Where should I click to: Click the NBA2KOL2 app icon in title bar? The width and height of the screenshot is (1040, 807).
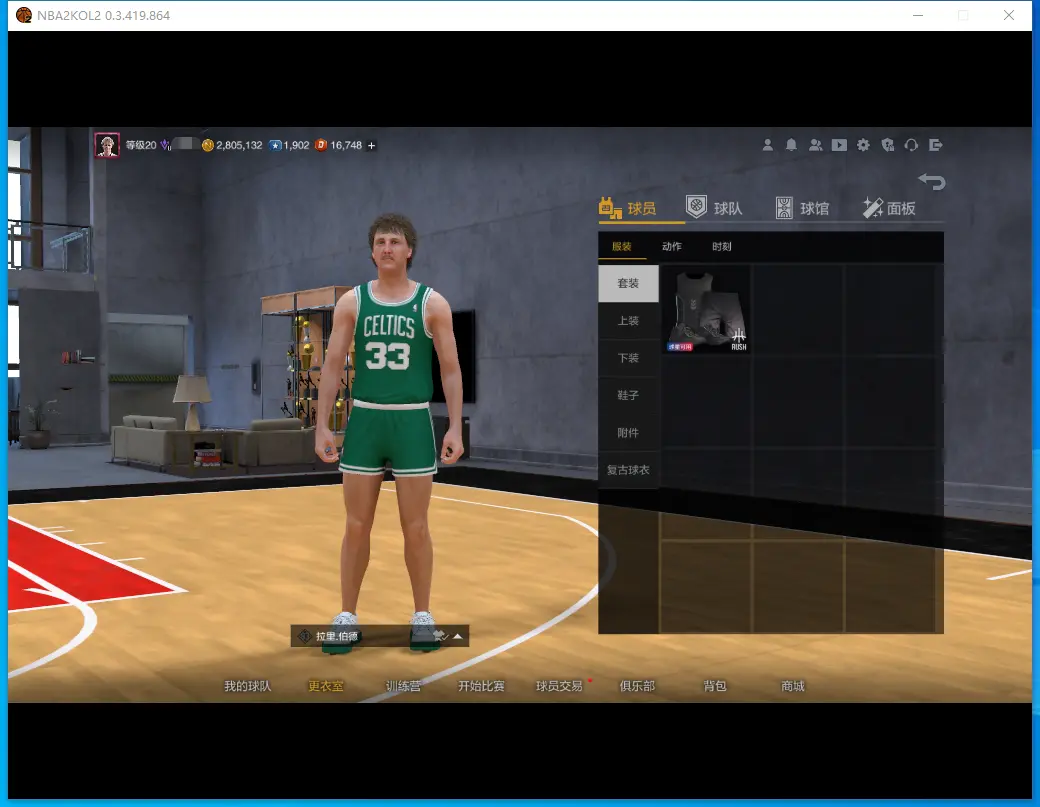point(24,15)
